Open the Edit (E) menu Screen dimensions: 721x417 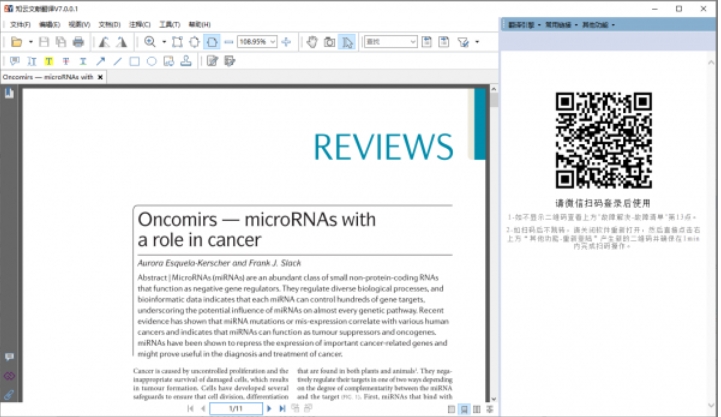[50, 24]
